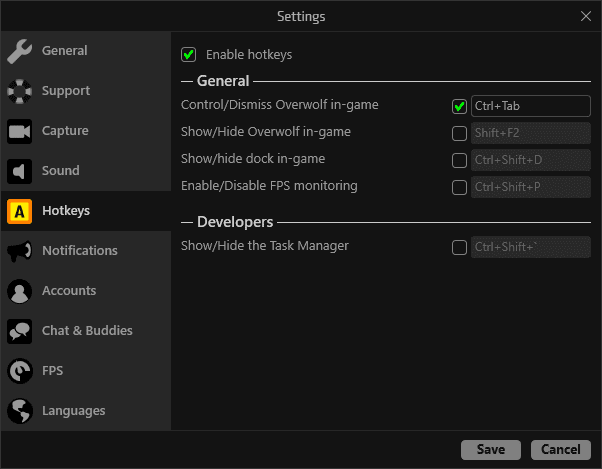This screenshot has width=602, height=469.
Task: Click the Support lifebuoy icon
Action: [x=19, y=91]
